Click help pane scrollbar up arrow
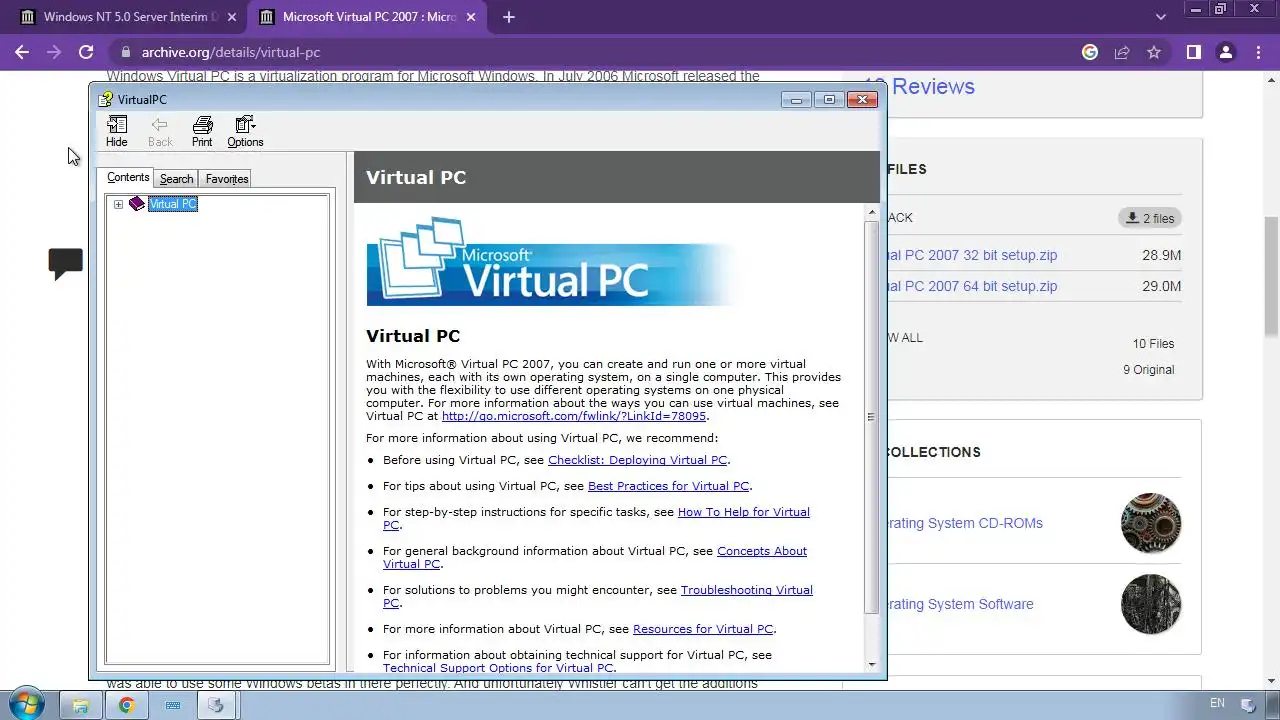 tap(871, 213)
